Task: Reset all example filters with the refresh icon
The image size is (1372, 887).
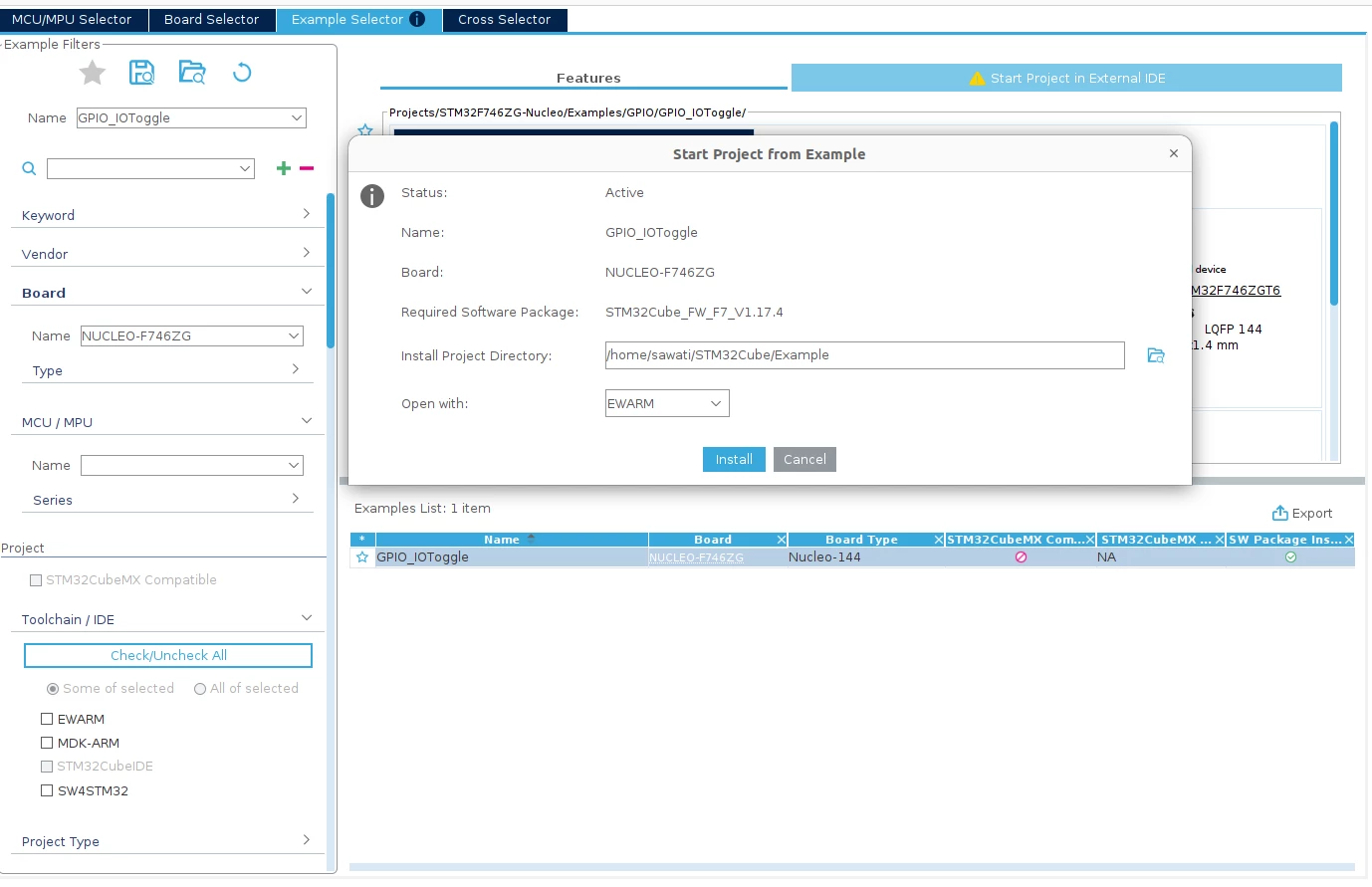Action: click(x=242, y=72)
